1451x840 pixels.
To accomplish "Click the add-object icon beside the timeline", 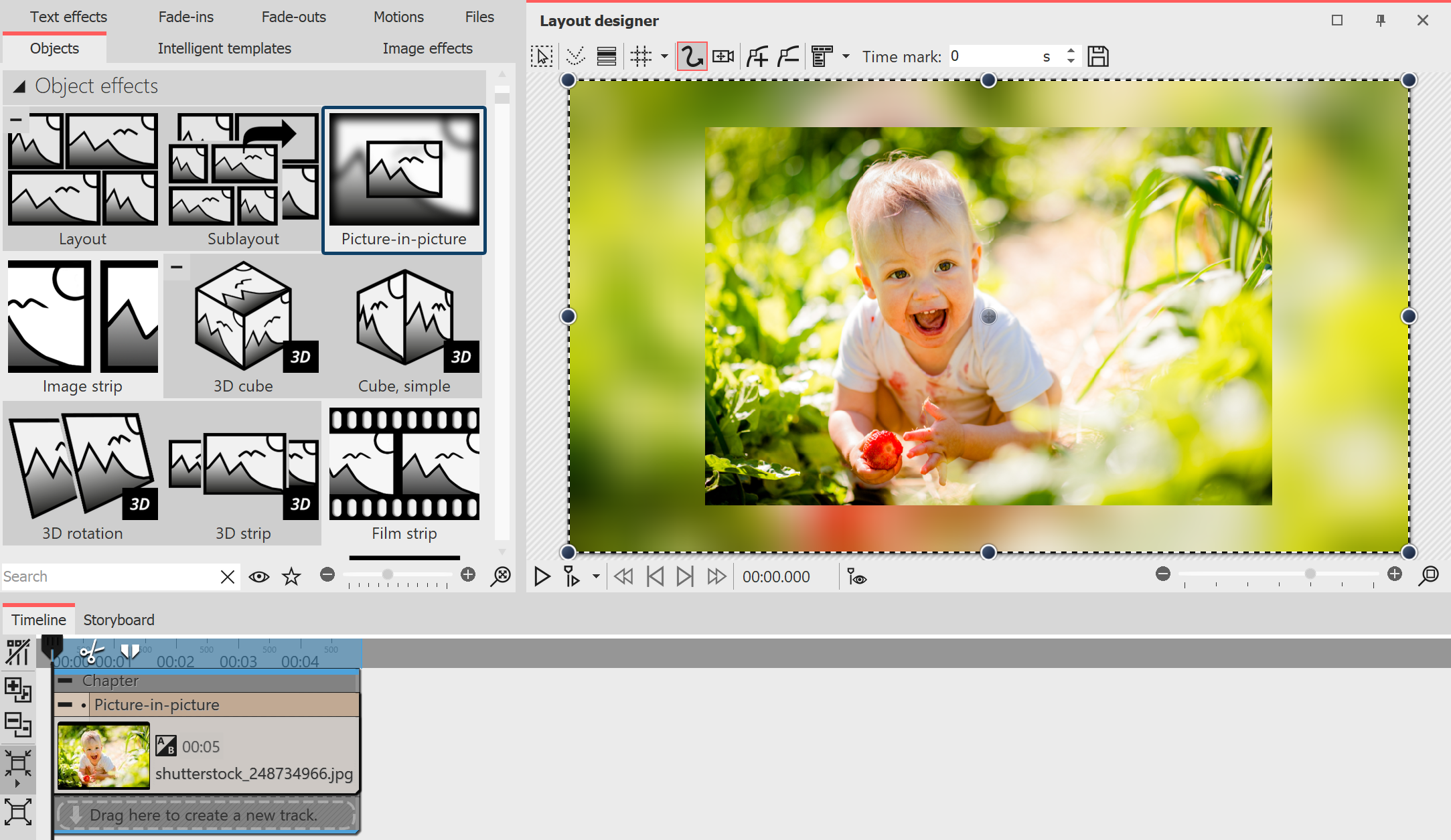I will click(18, 691).
